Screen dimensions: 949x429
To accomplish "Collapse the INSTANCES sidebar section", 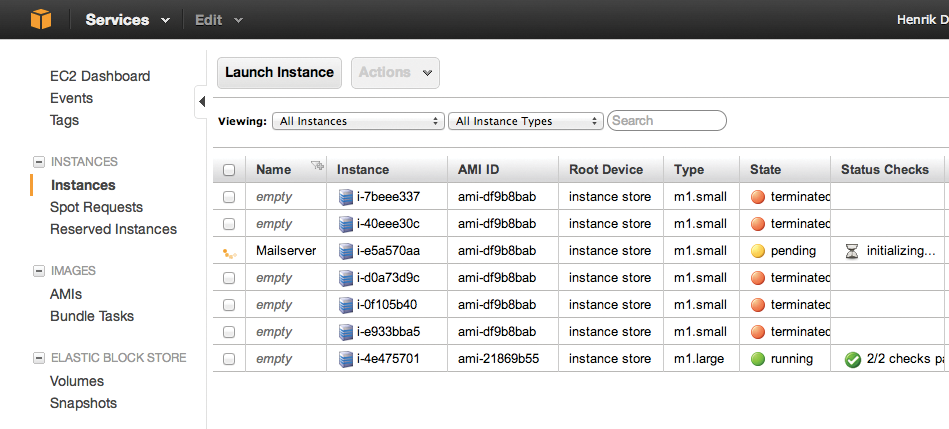I will click(39, 162).
